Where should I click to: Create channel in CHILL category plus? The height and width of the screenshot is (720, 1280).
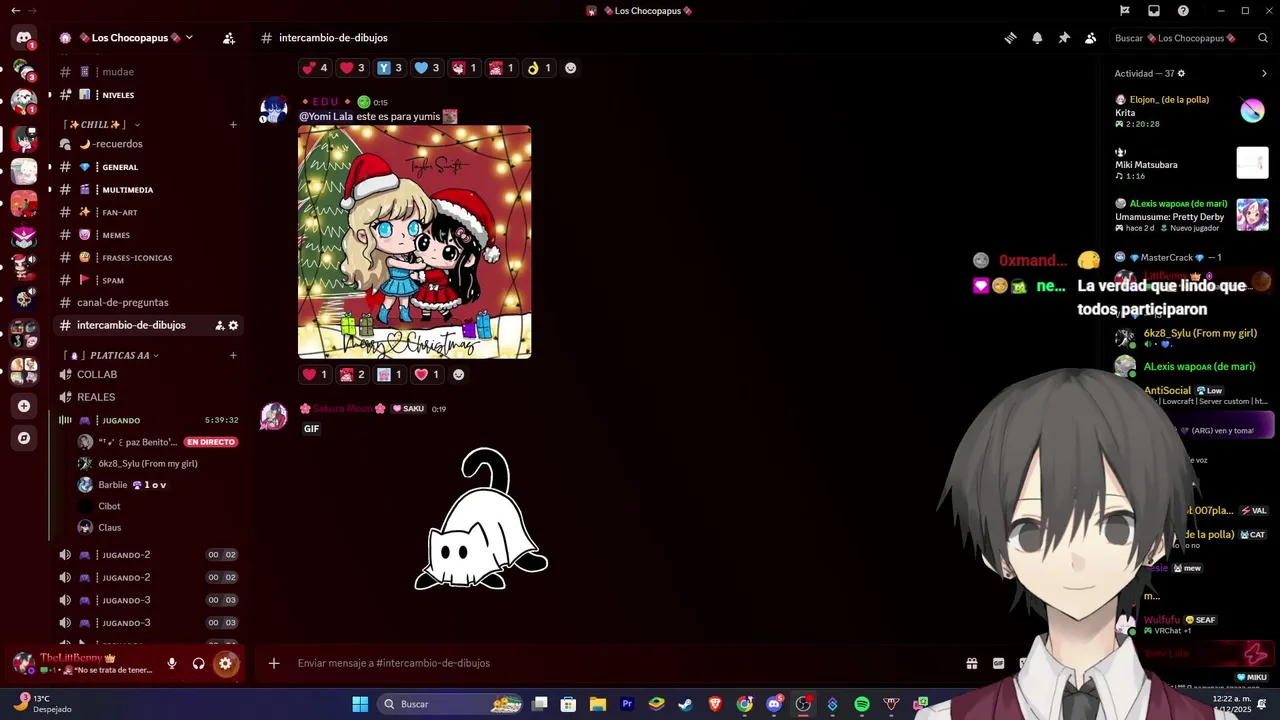click(233, 125)
